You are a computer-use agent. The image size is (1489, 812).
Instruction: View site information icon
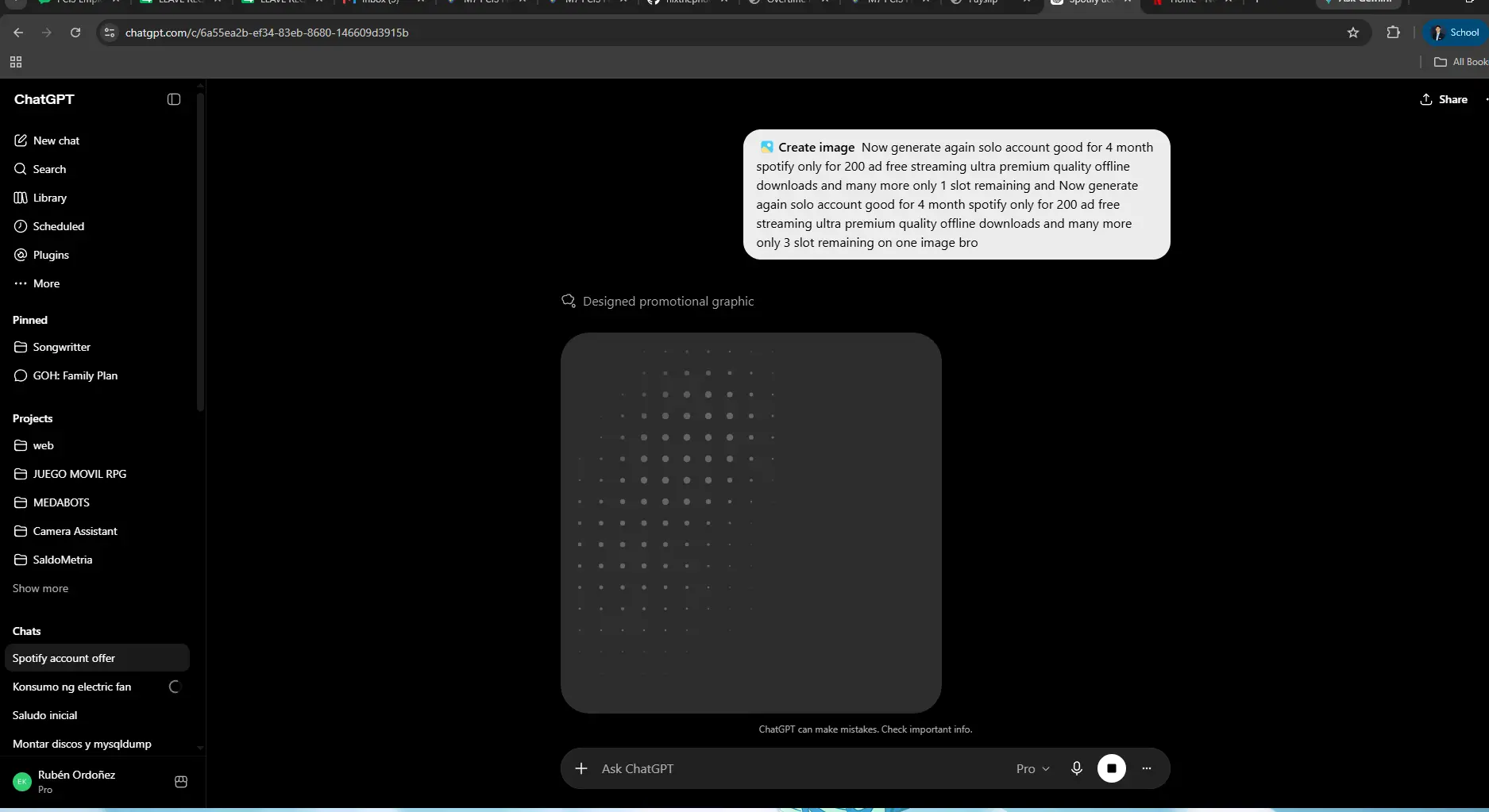coord(110,33)
